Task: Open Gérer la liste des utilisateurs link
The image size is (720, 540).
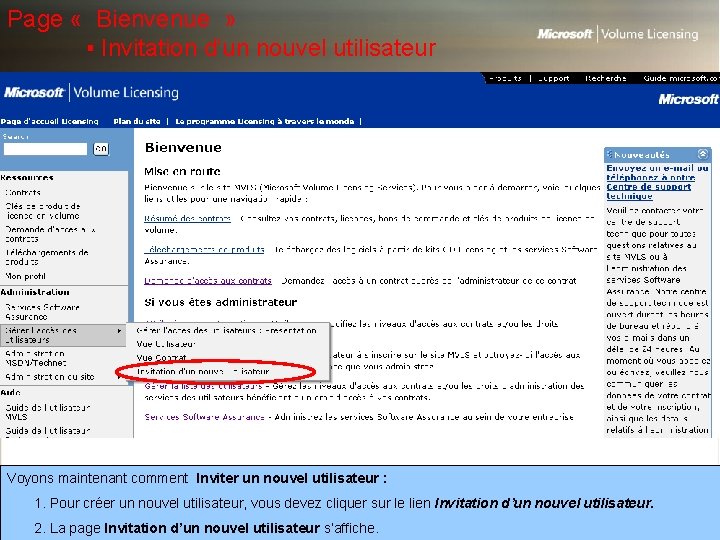Action: 203,386
